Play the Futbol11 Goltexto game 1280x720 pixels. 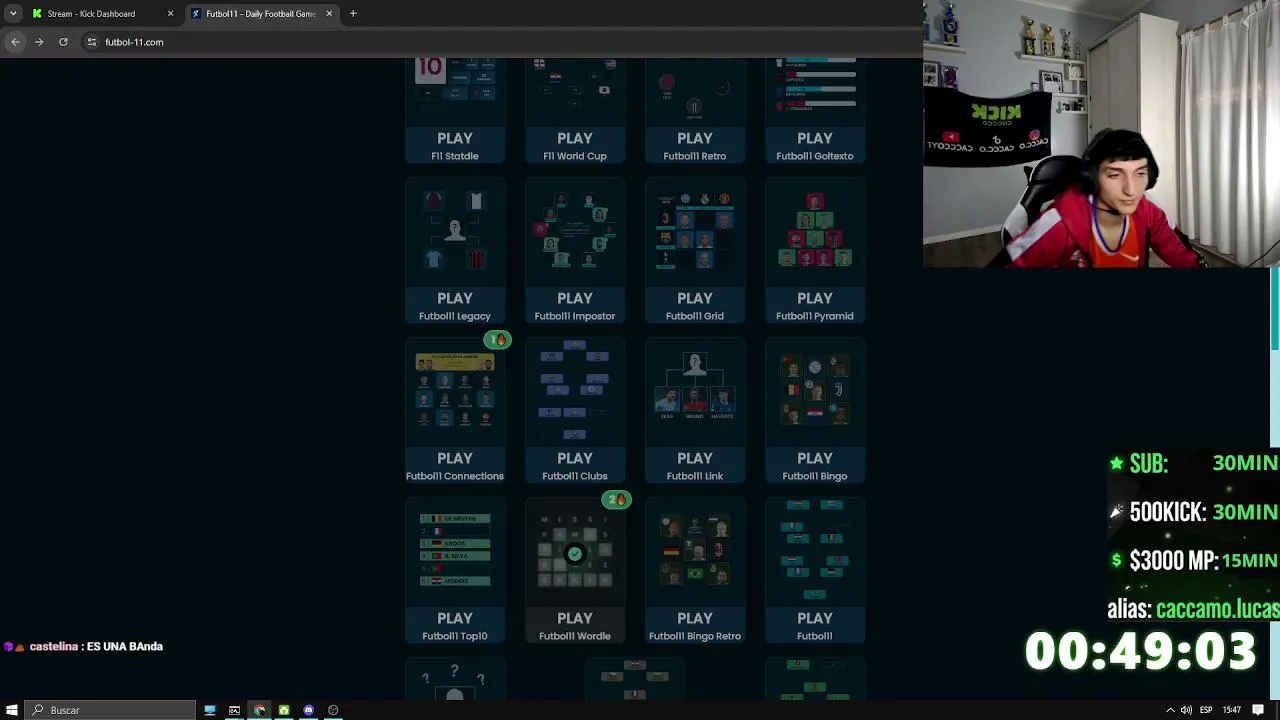tap(815, 139)
